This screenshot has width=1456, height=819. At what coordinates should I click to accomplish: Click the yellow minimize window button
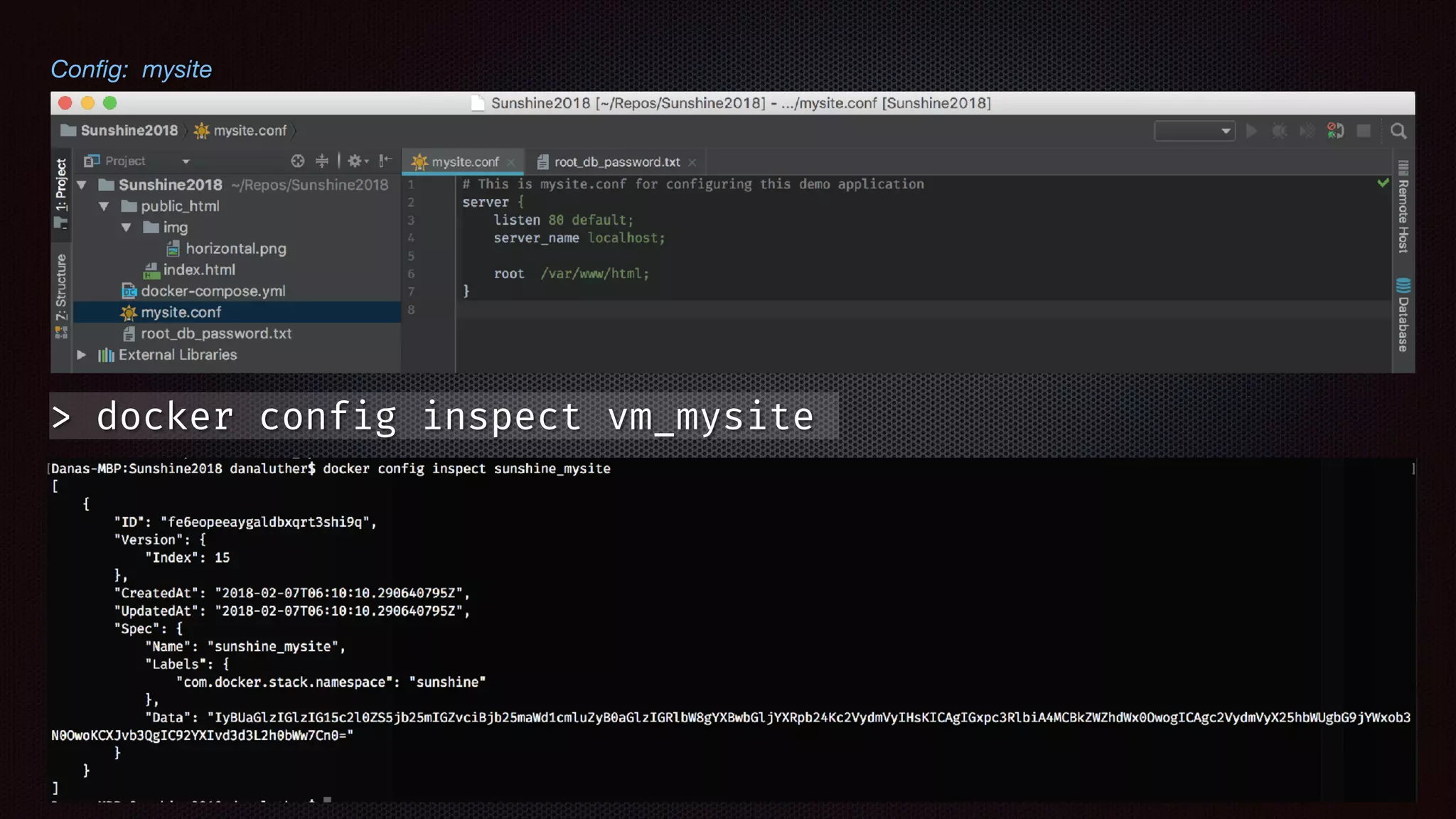[x=87, y=103]
